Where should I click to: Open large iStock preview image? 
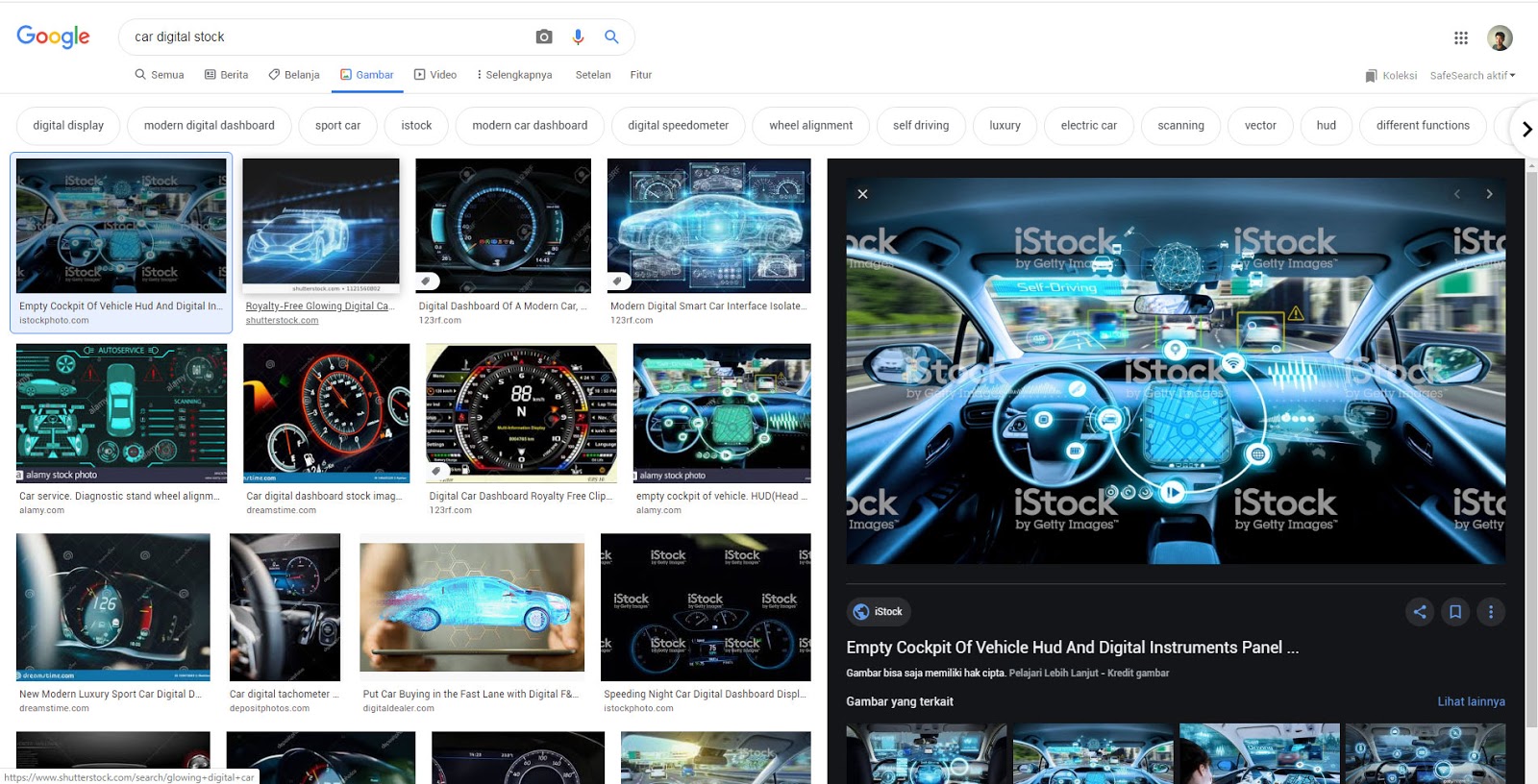[x=1177, y=371]
